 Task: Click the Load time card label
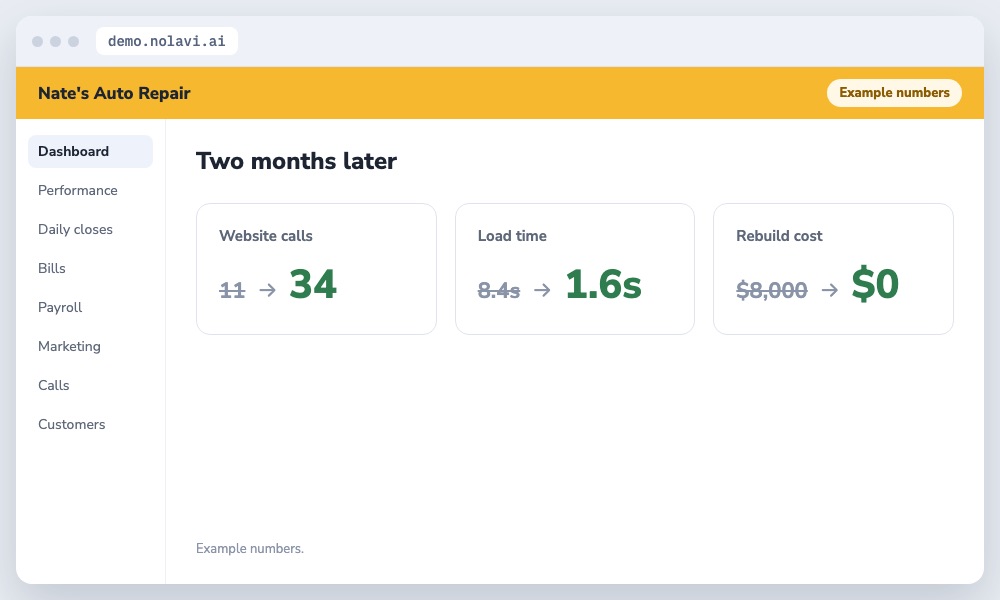click(512, 235)
